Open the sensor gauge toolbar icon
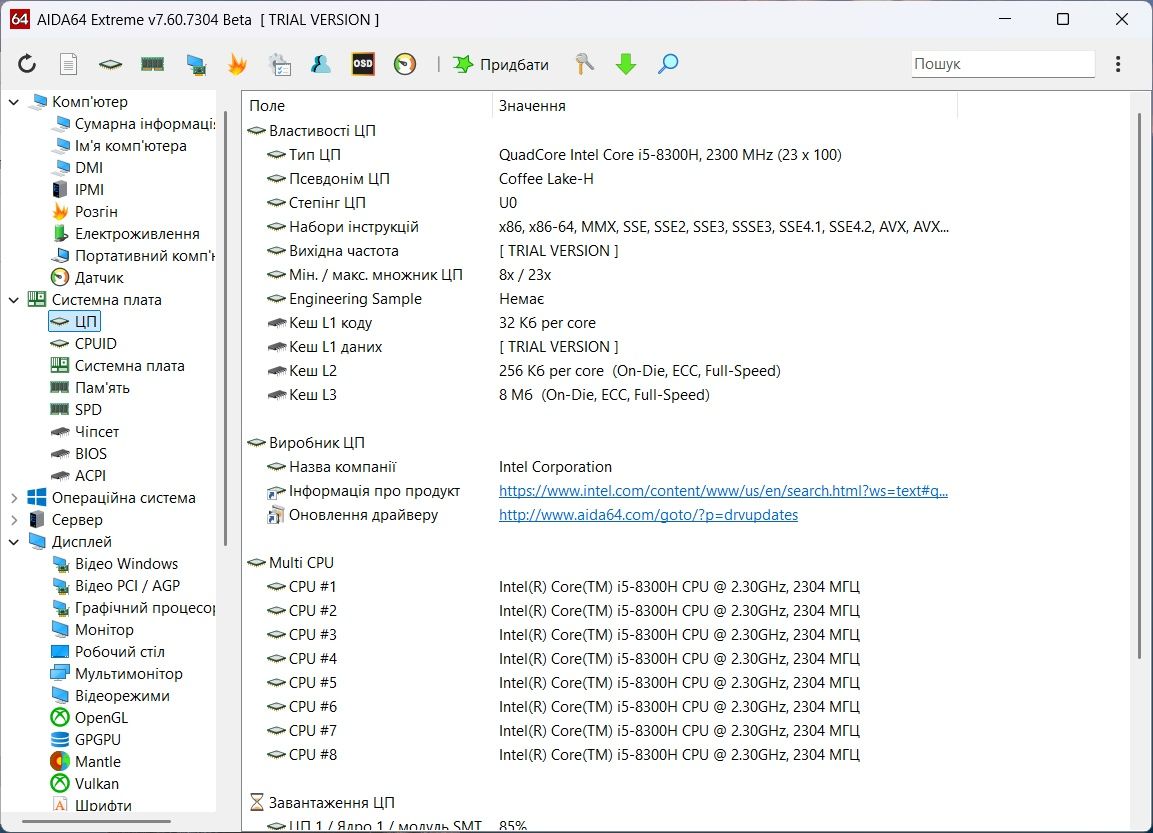This screenshot has height=833, width=1153. [x=404, y=64]
